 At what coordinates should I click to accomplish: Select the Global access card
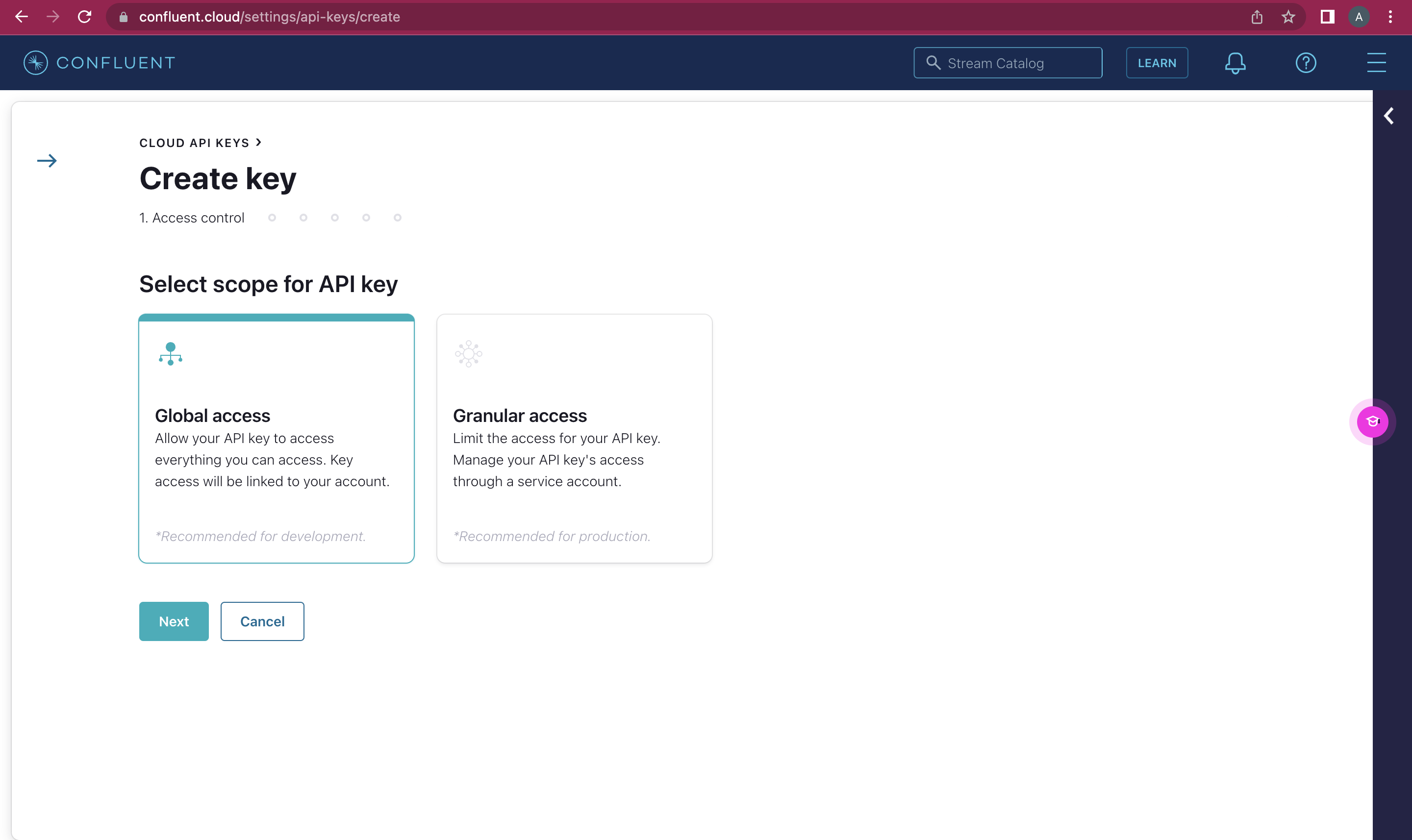coord(277,439)
